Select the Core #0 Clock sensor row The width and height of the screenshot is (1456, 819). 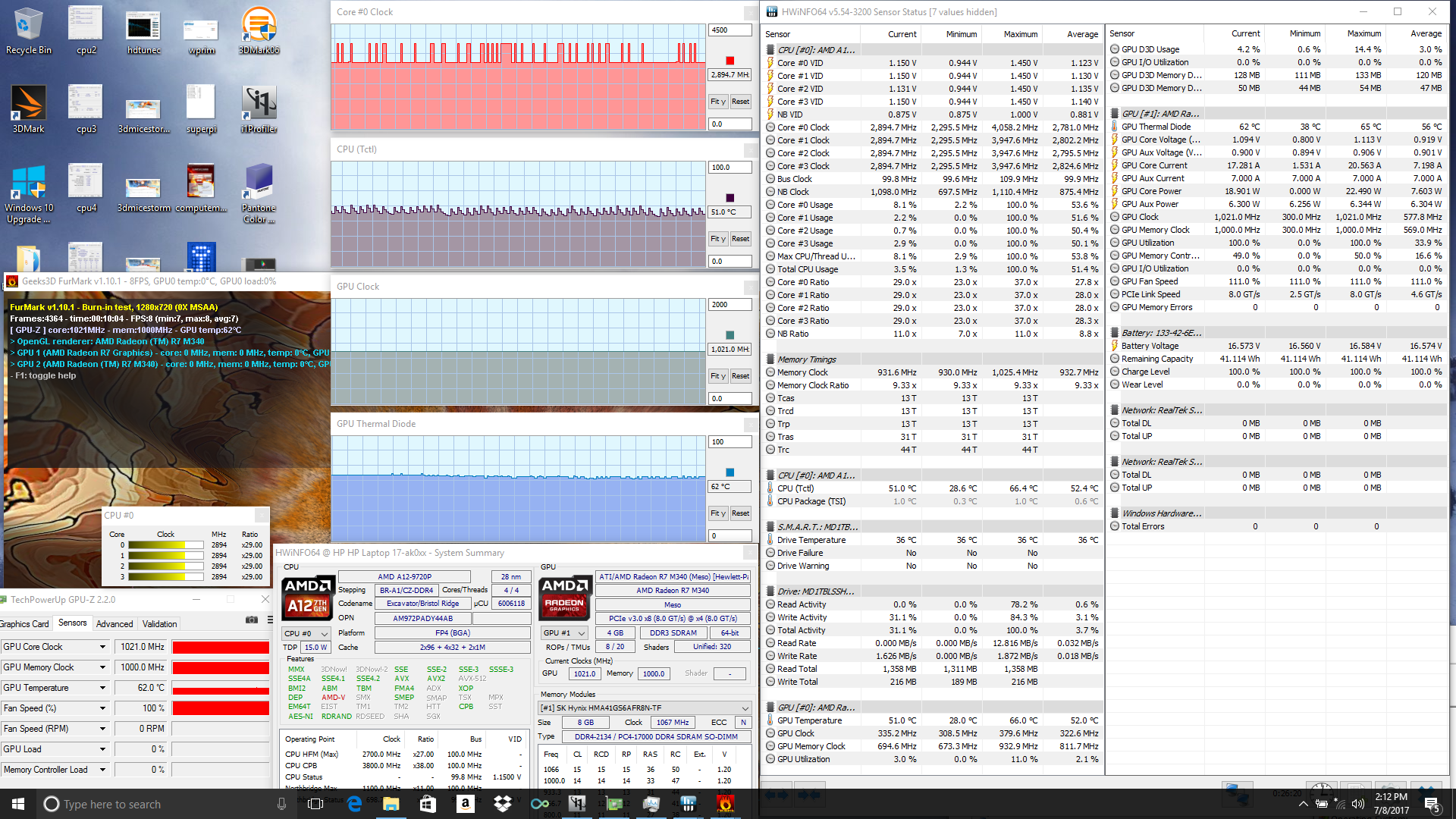pyautogui.click(x=932, y=127)
